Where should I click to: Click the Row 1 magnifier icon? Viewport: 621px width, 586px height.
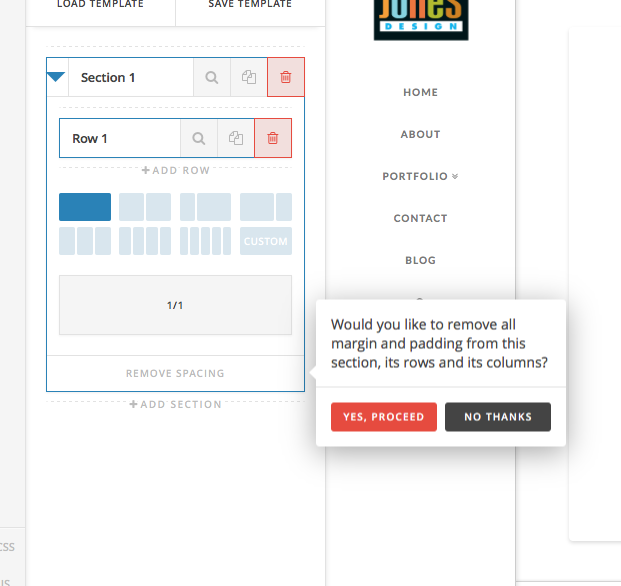(x=199, y=138)
